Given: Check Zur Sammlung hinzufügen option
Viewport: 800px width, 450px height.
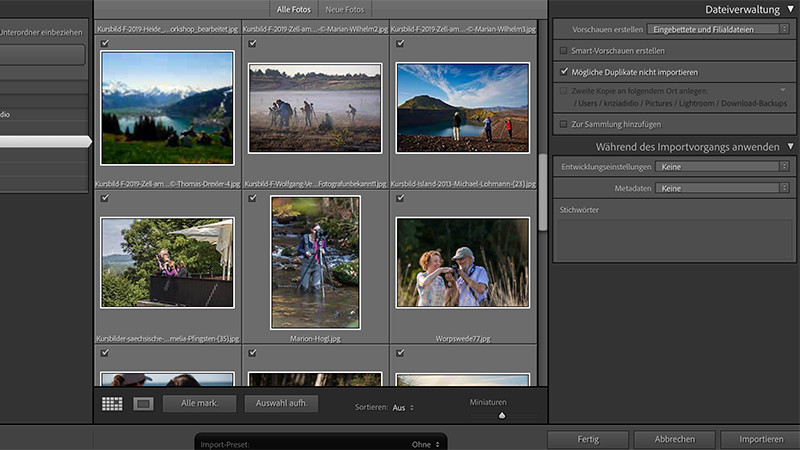Looking at the screenshot, I should (564, 123).
